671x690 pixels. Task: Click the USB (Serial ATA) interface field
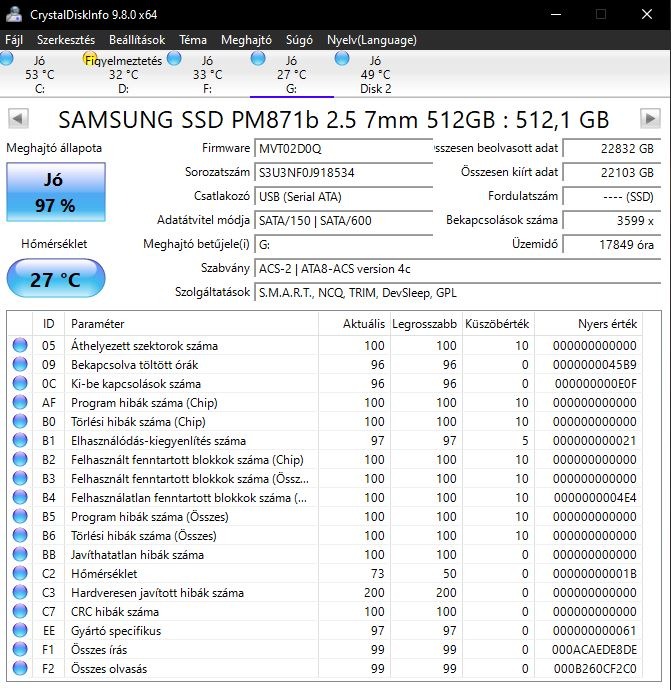pos(344,196)
